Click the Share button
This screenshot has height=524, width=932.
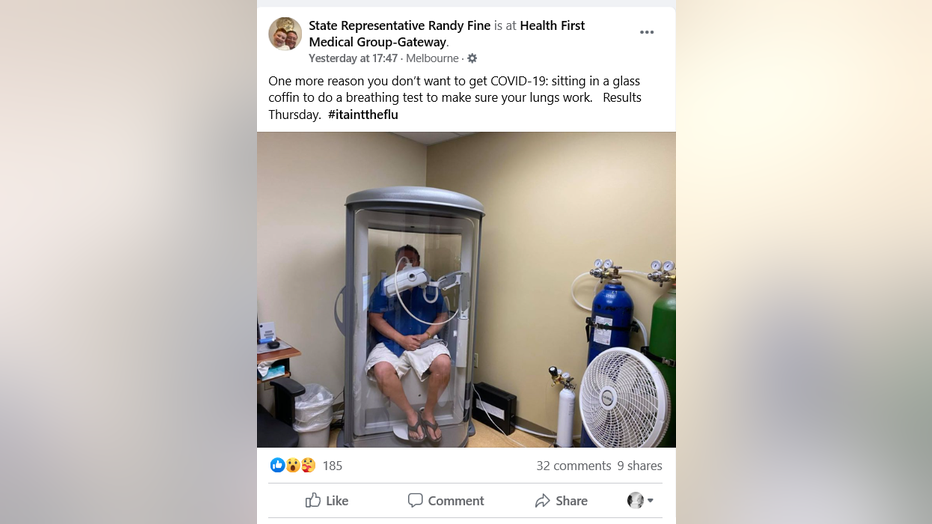coord(561,501)
